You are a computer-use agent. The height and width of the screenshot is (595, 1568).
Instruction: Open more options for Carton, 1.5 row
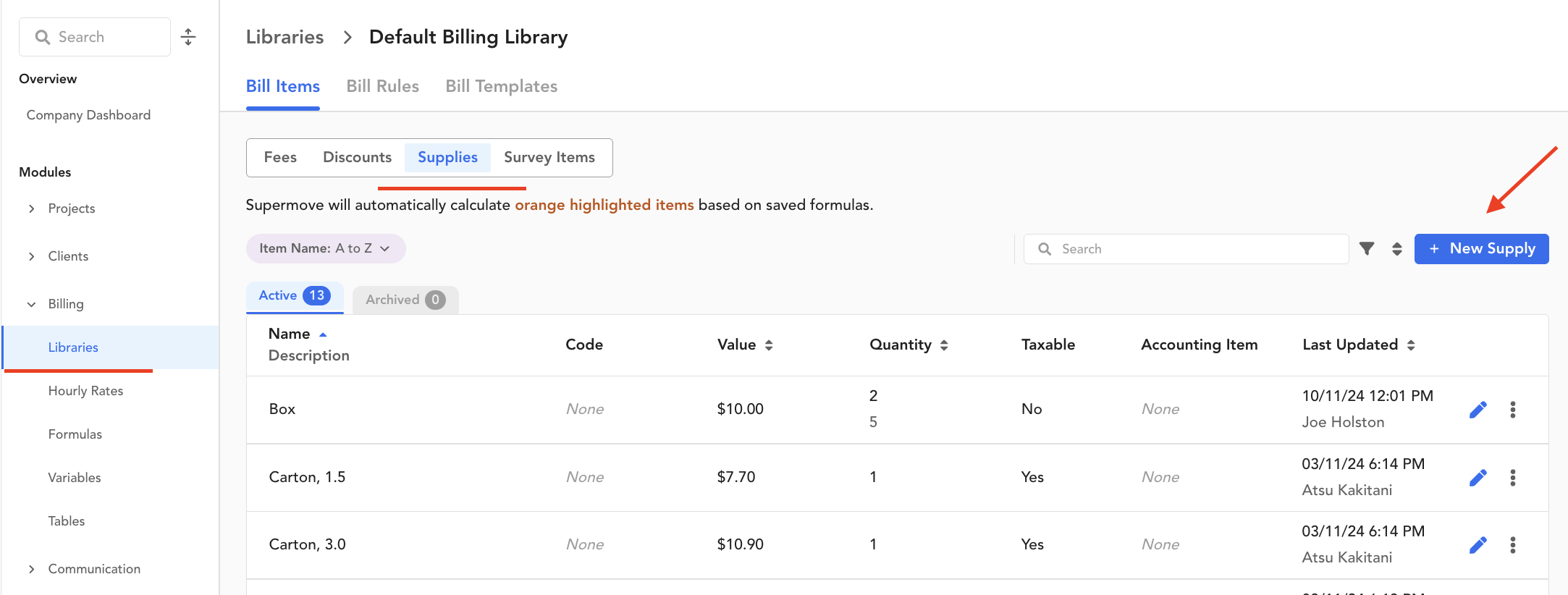(1513, 478)
